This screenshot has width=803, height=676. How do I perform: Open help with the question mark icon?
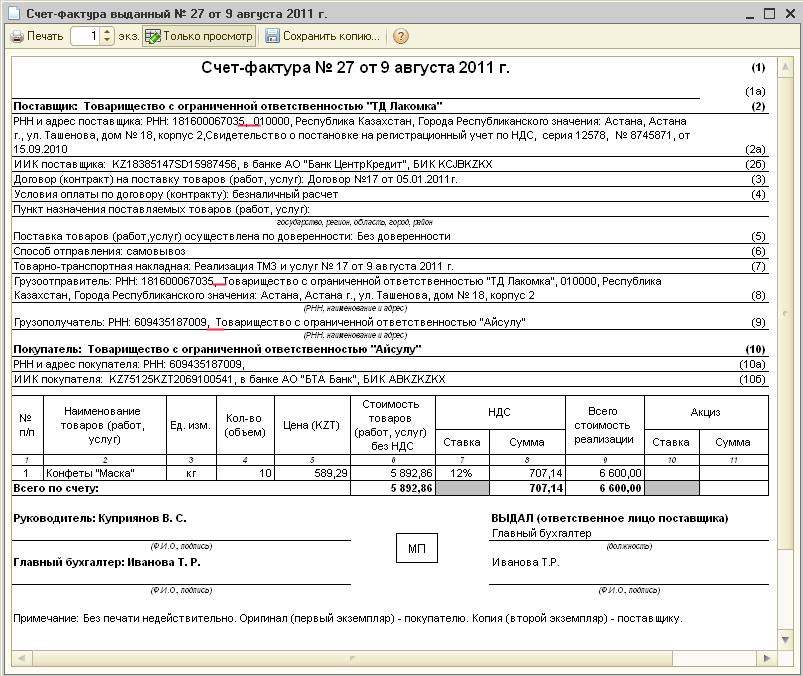[x=401, y=36]
